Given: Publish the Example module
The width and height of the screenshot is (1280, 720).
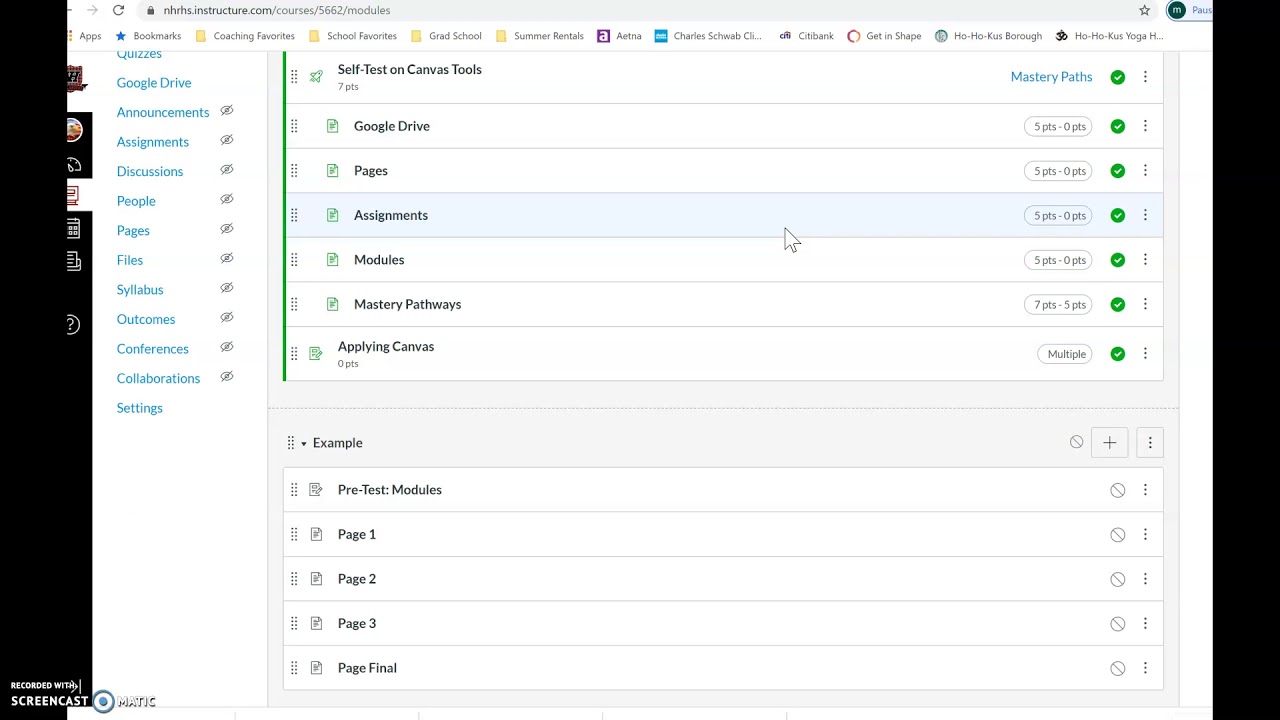Looking at the screenshot, I should tap(1076, 442).
